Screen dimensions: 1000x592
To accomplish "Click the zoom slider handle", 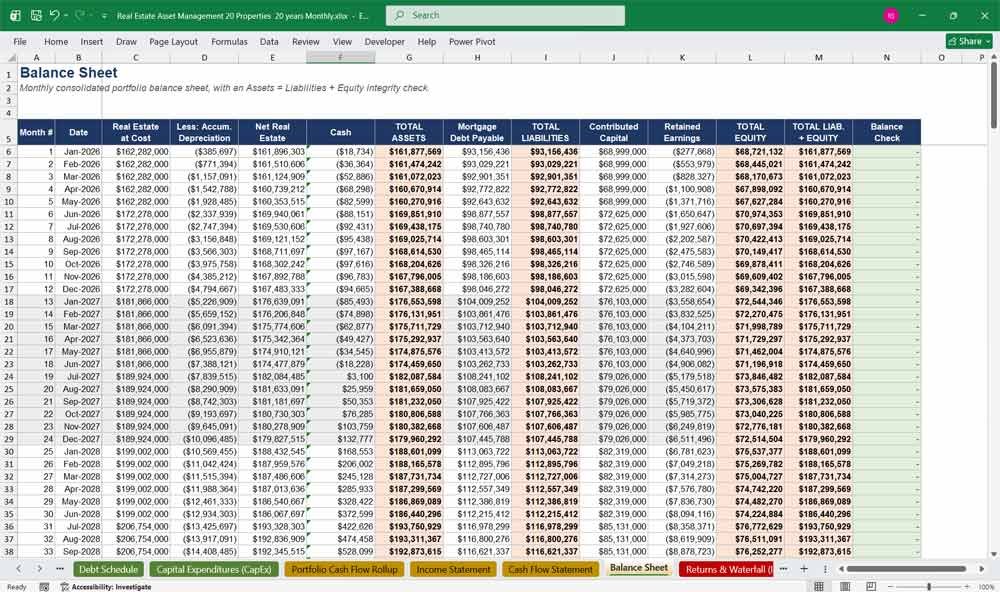I will tap(929, 586).
